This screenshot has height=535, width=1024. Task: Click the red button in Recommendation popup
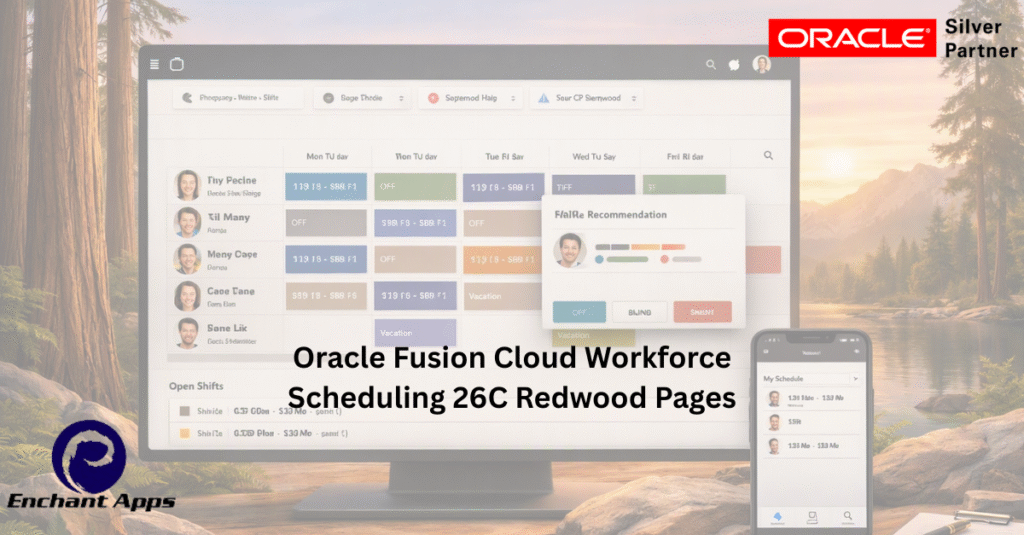(x=702, y=312)
